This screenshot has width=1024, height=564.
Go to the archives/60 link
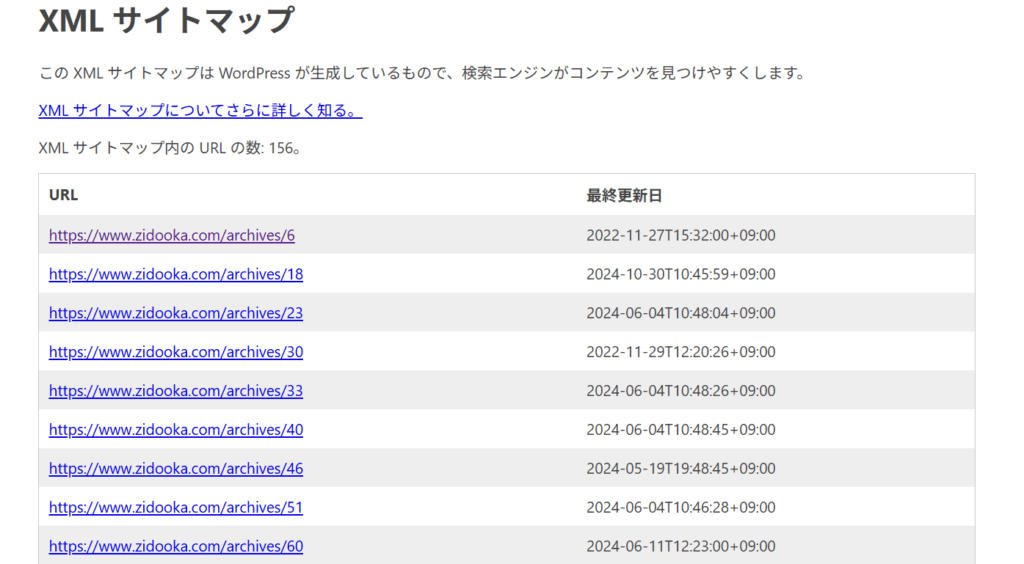coord(175,547)
